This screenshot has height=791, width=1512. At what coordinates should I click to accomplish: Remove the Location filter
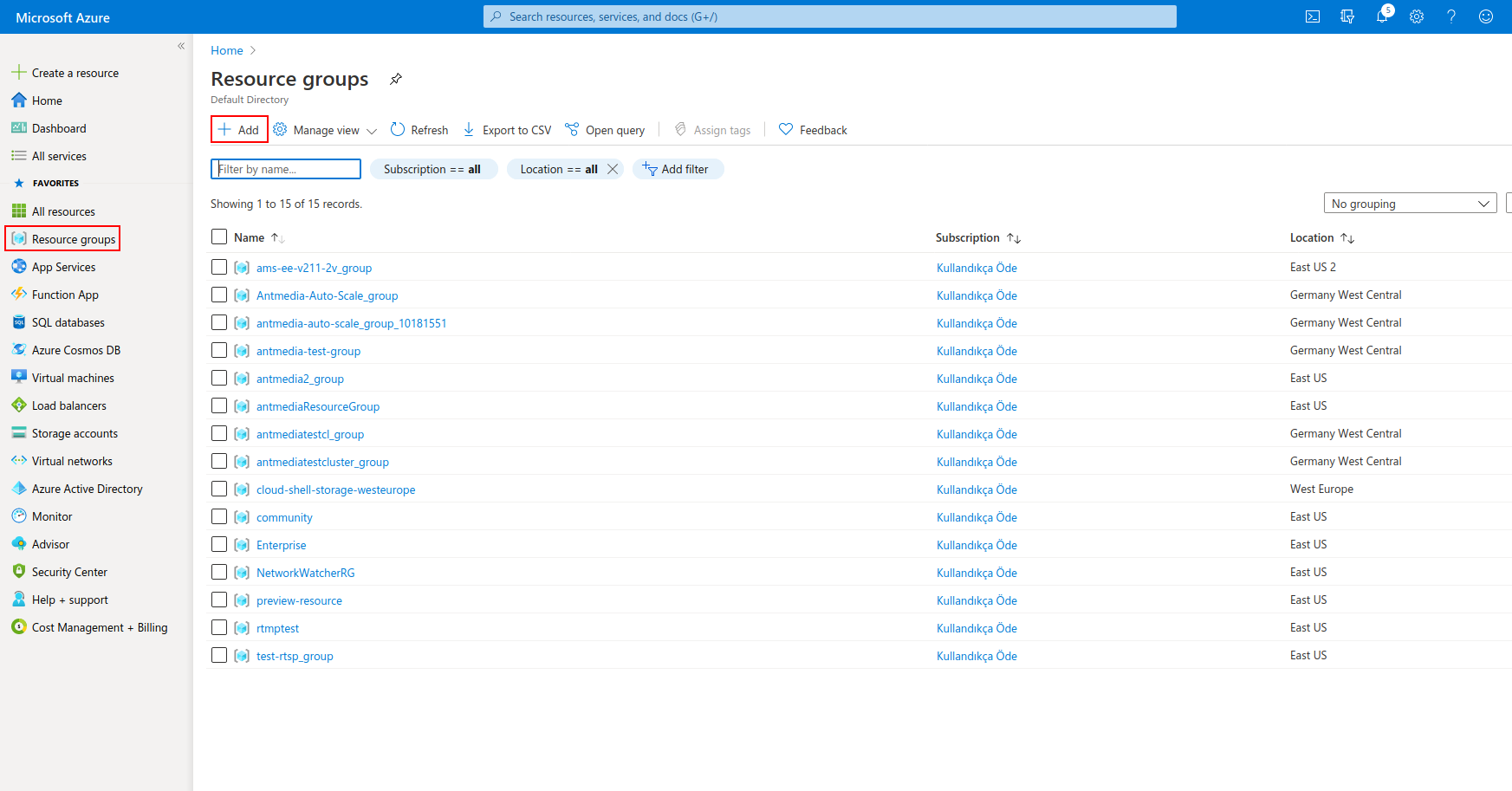613,169
